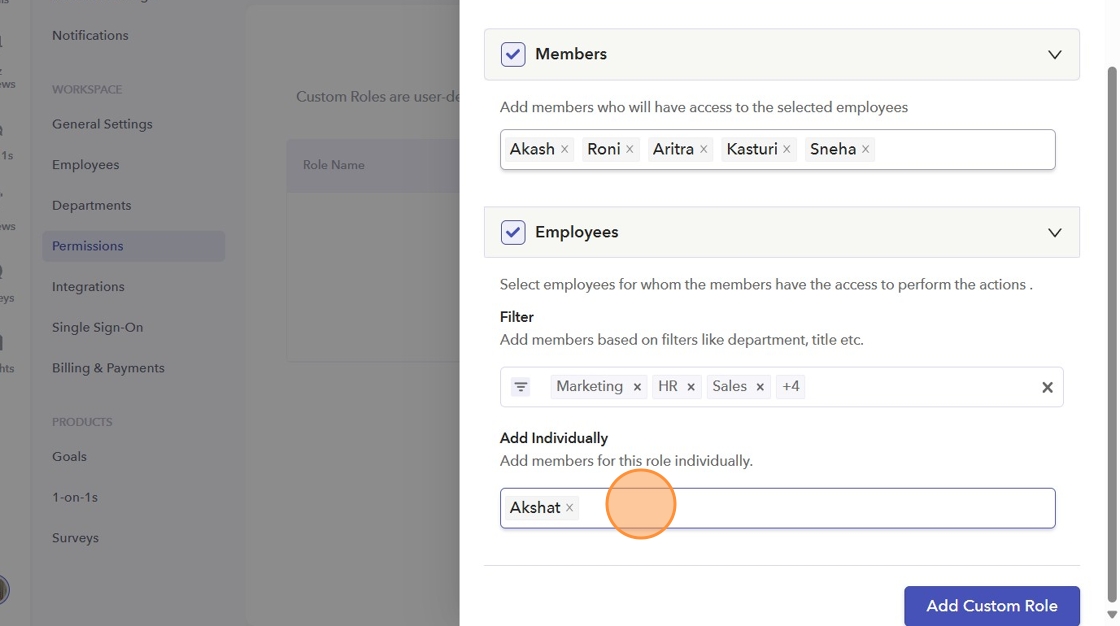Remove Roni tag from members

[629, 149]
